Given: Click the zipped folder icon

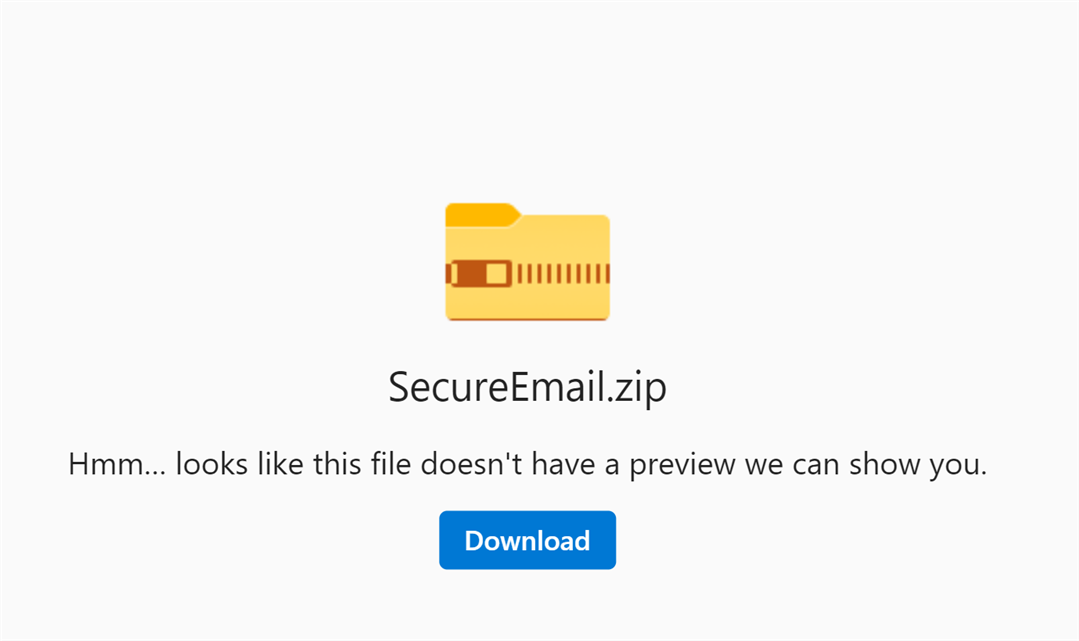Looking at the screenshot, I should tap(527, 262).
